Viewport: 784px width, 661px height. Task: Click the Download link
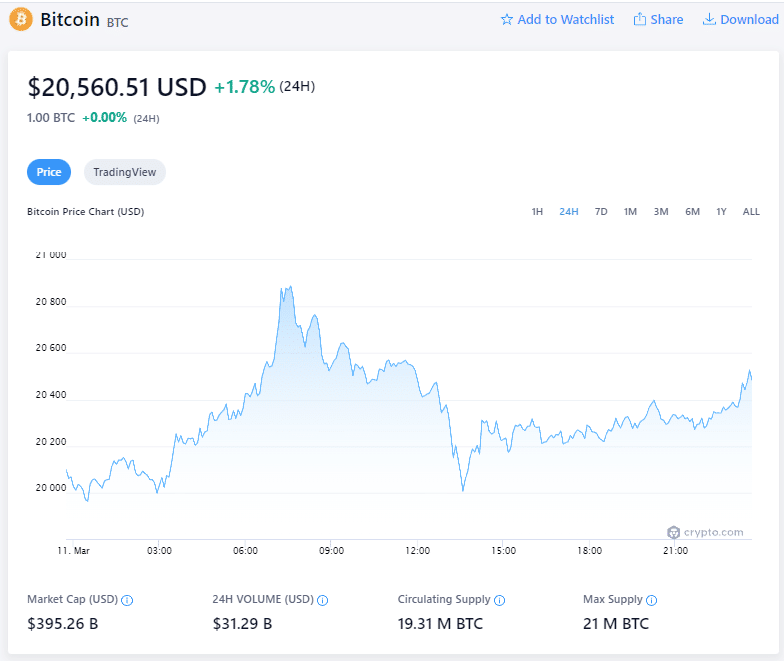(x=740, y=20)
